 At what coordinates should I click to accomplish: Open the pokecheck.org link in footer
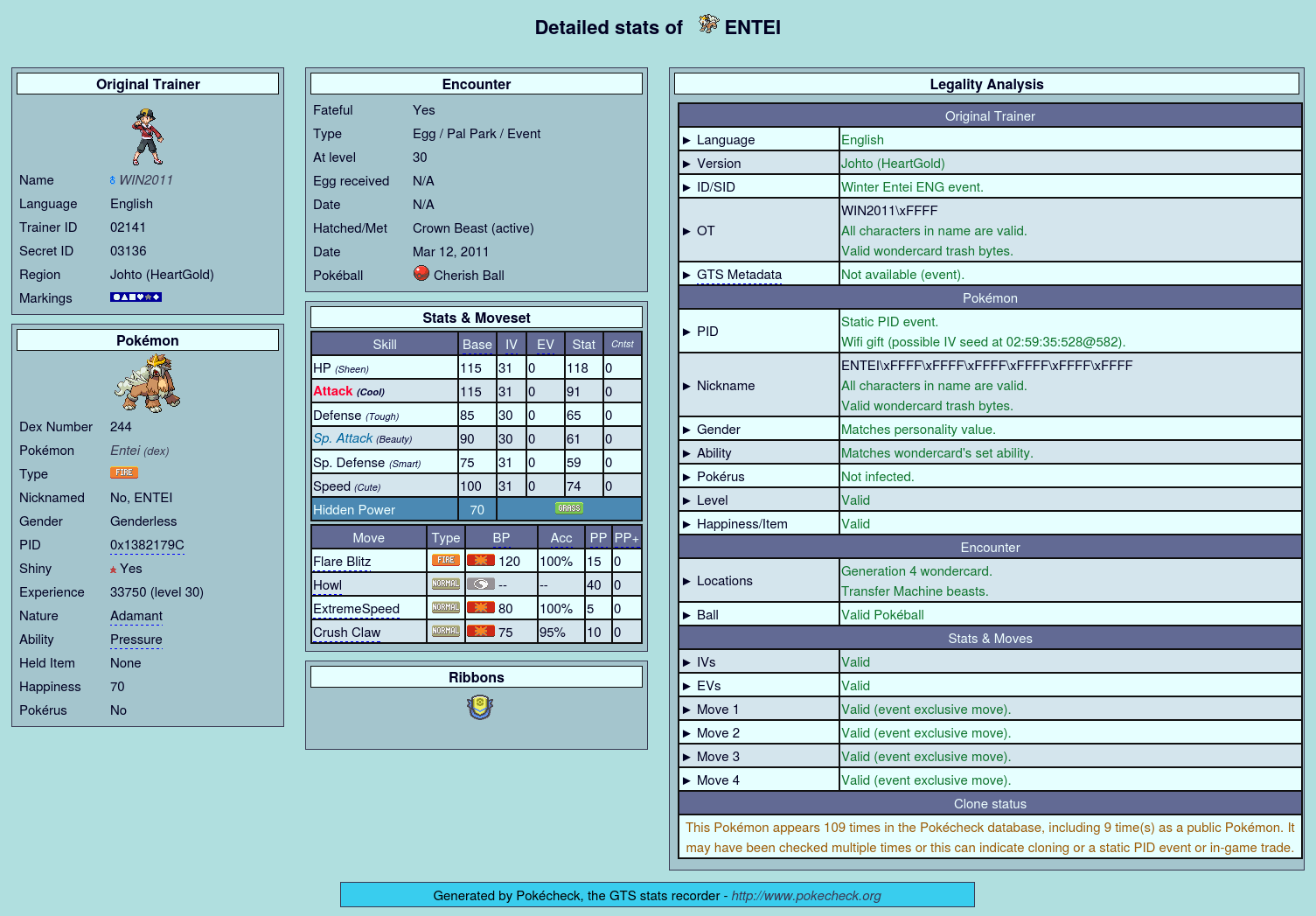coord(806,895)
